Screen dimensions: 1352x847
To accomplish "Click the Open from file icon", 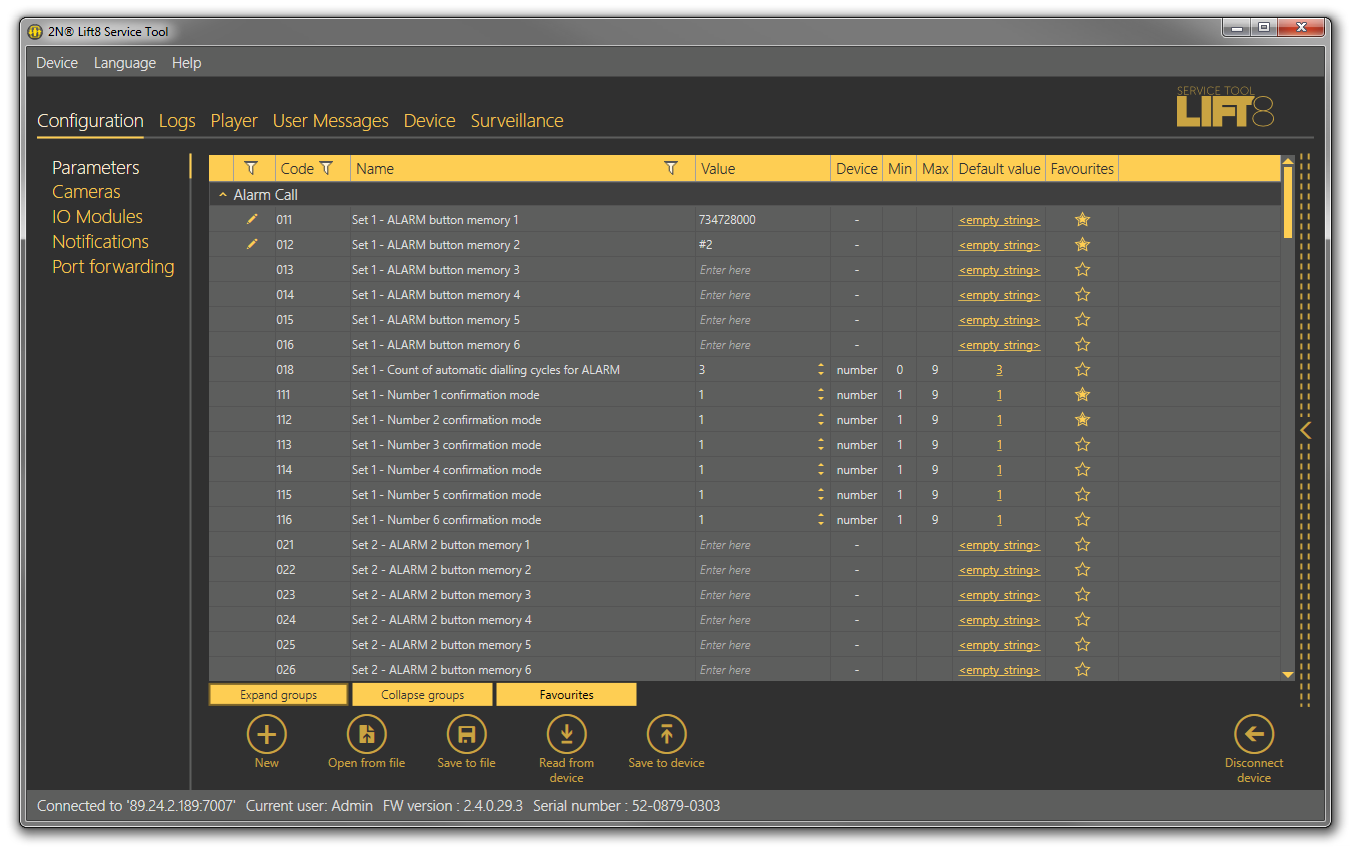I will (x=366, y=735).
